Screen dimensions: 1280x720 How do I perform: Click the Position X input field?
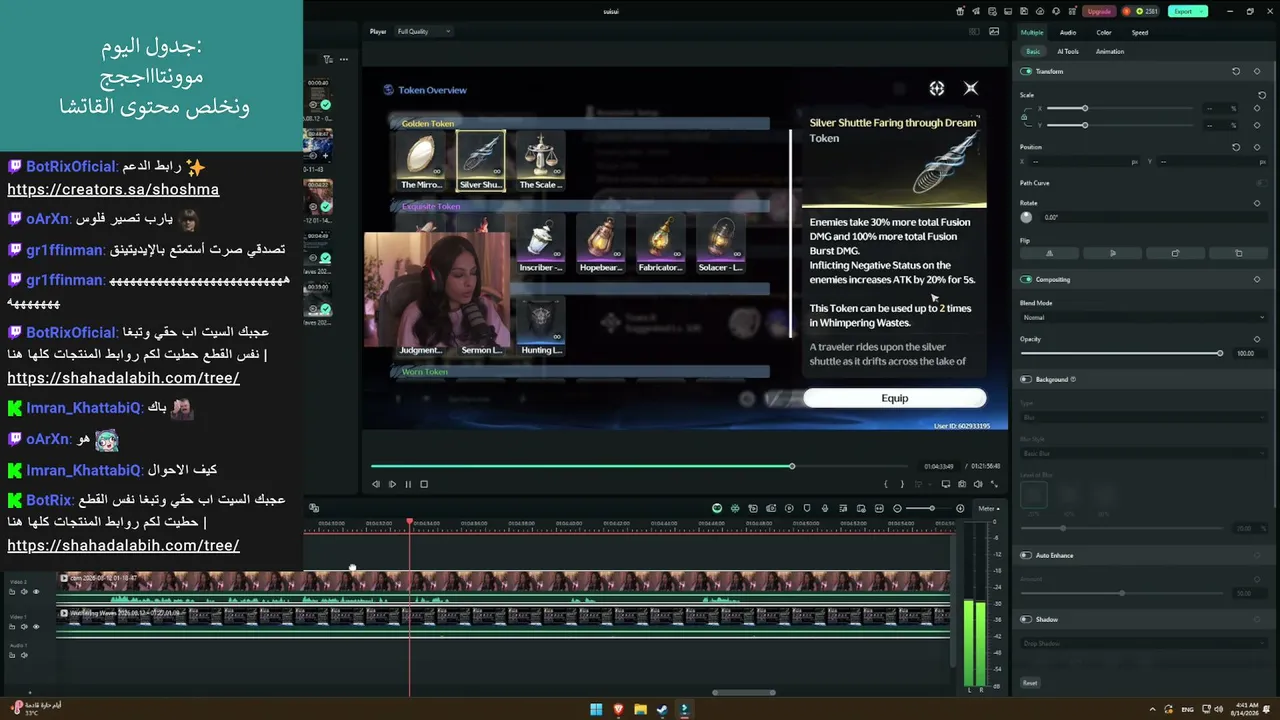pos(1083,161)
